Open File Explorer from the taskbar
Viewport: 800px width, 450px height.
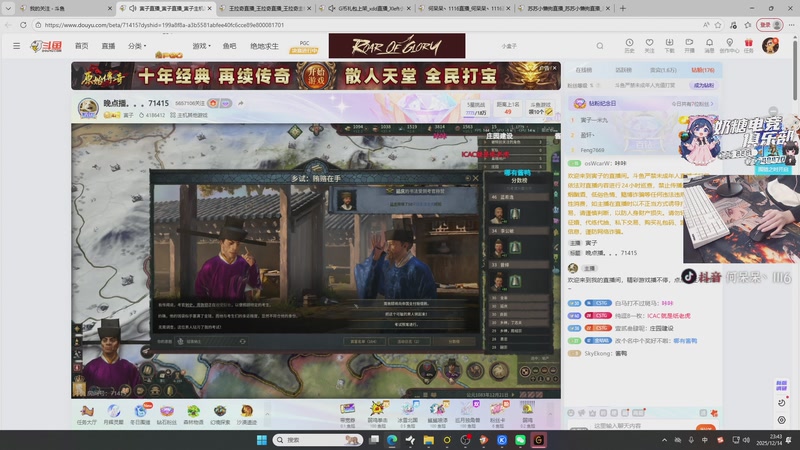(x=429, y=440)
